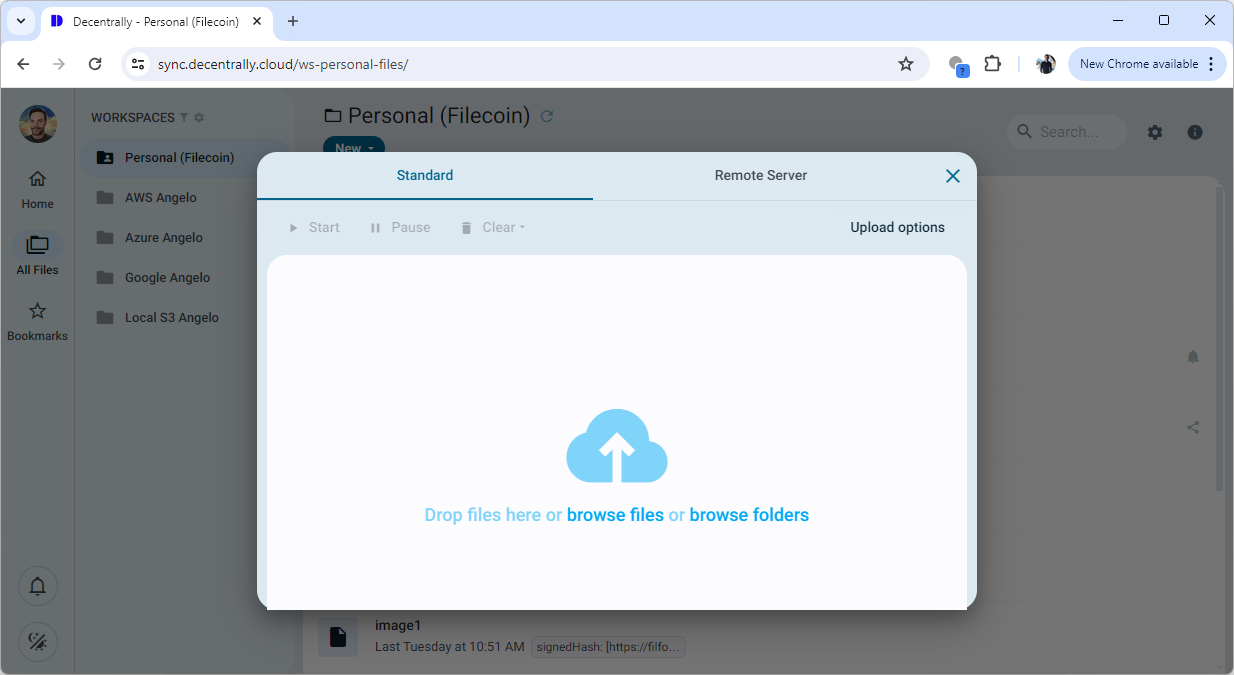Open workspace settings gear next to WORKSPACES
This screenshot has height=675, width=1234.
pyautogui.click(x=199, y=118)
